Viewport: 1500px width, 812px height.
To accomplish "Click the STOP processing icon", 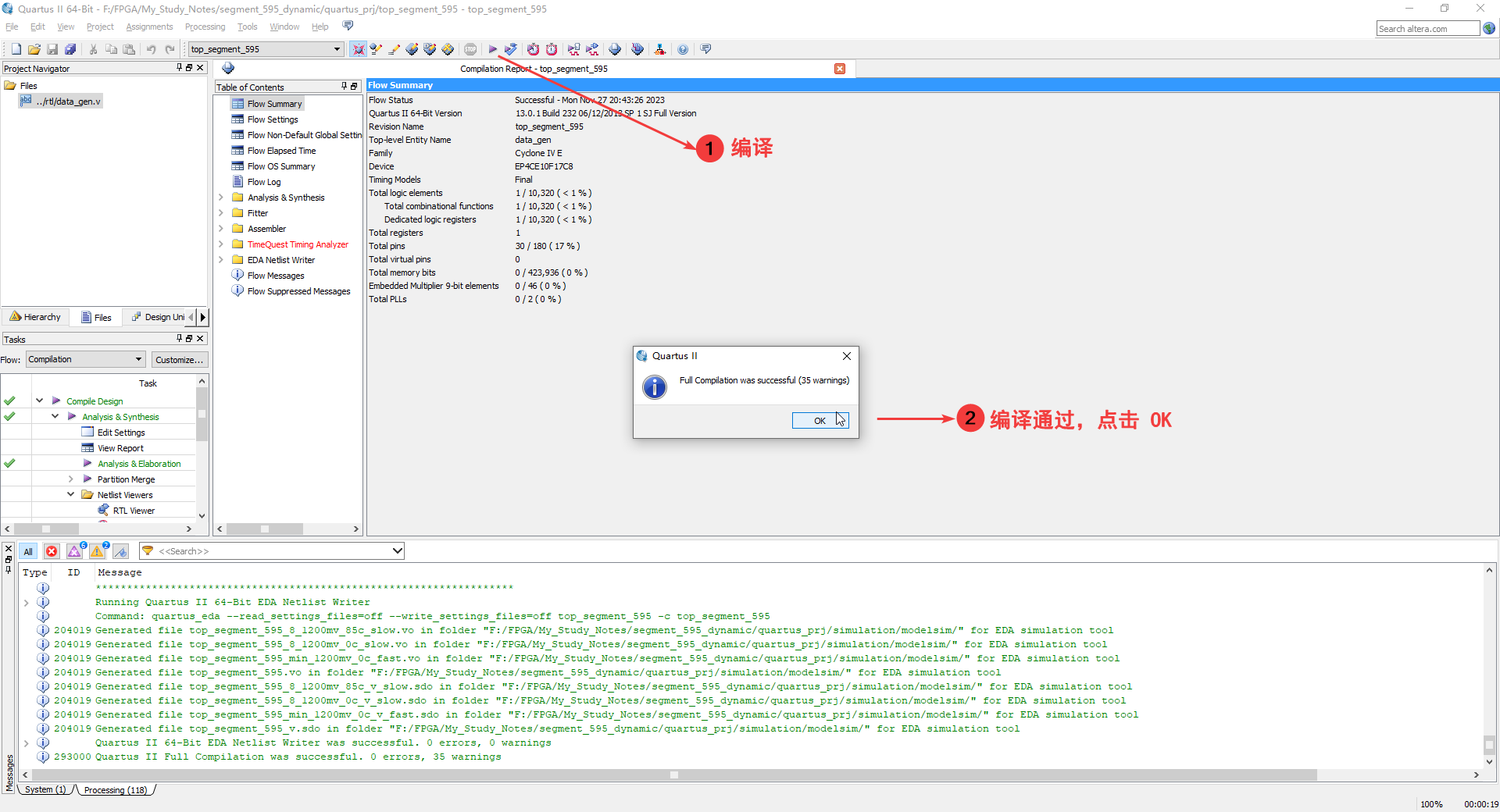I will (470, 49).
